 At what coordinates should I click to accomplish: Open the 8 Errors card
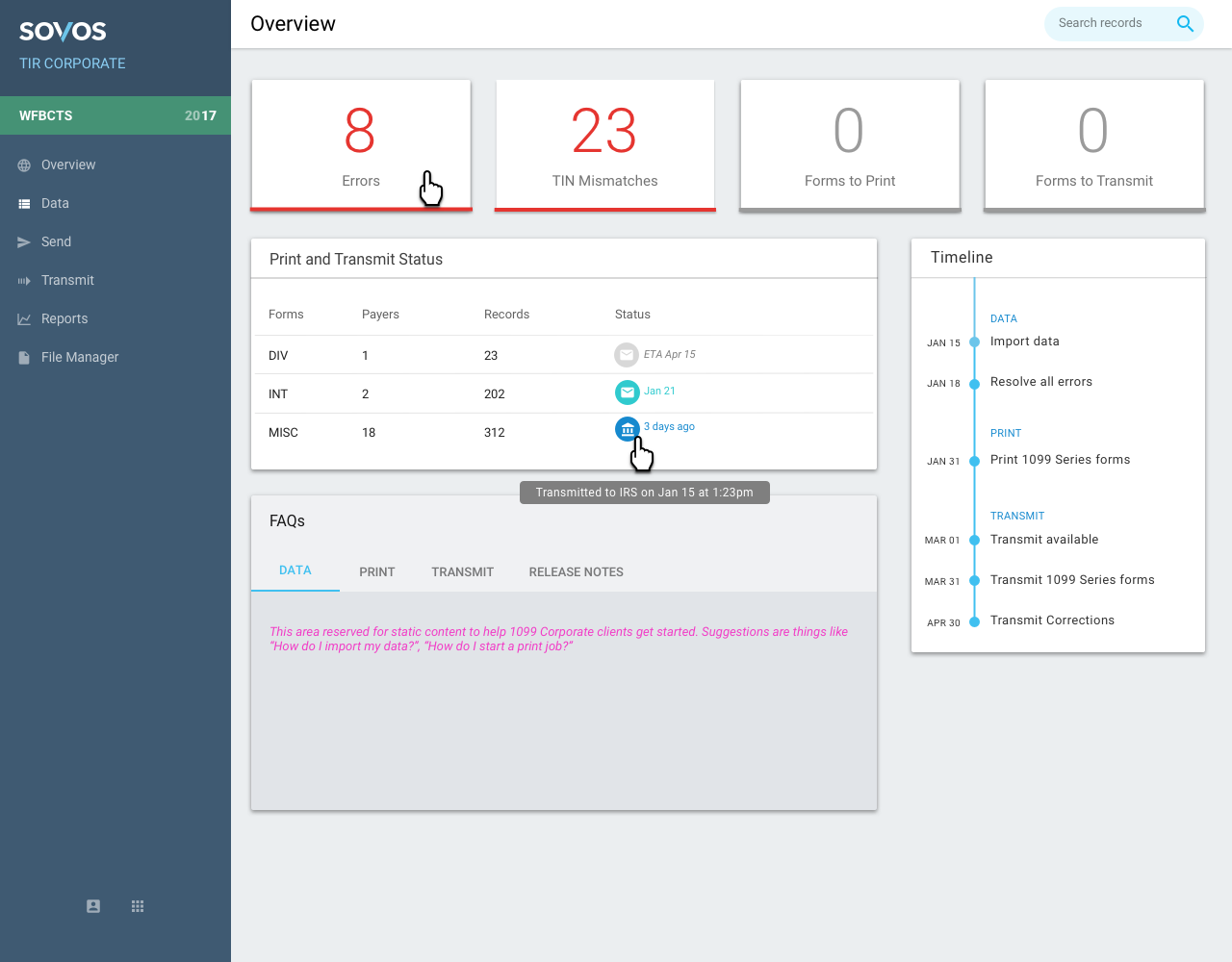(361, 144)
